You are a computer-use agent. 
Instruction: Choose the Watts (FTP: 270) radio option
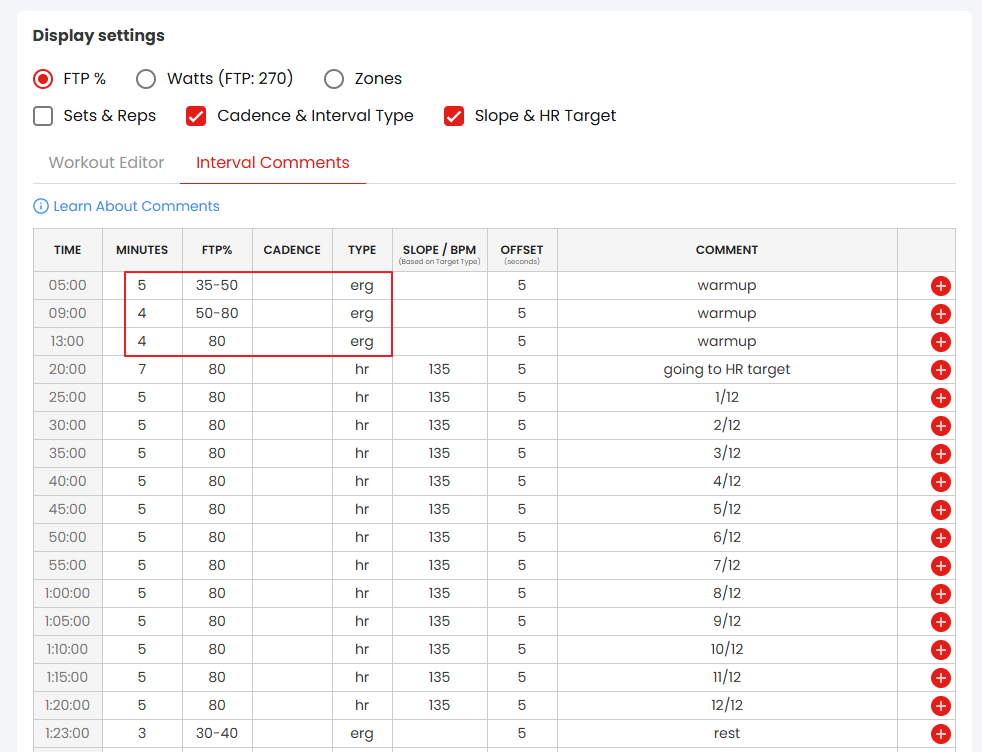point(146,79)
